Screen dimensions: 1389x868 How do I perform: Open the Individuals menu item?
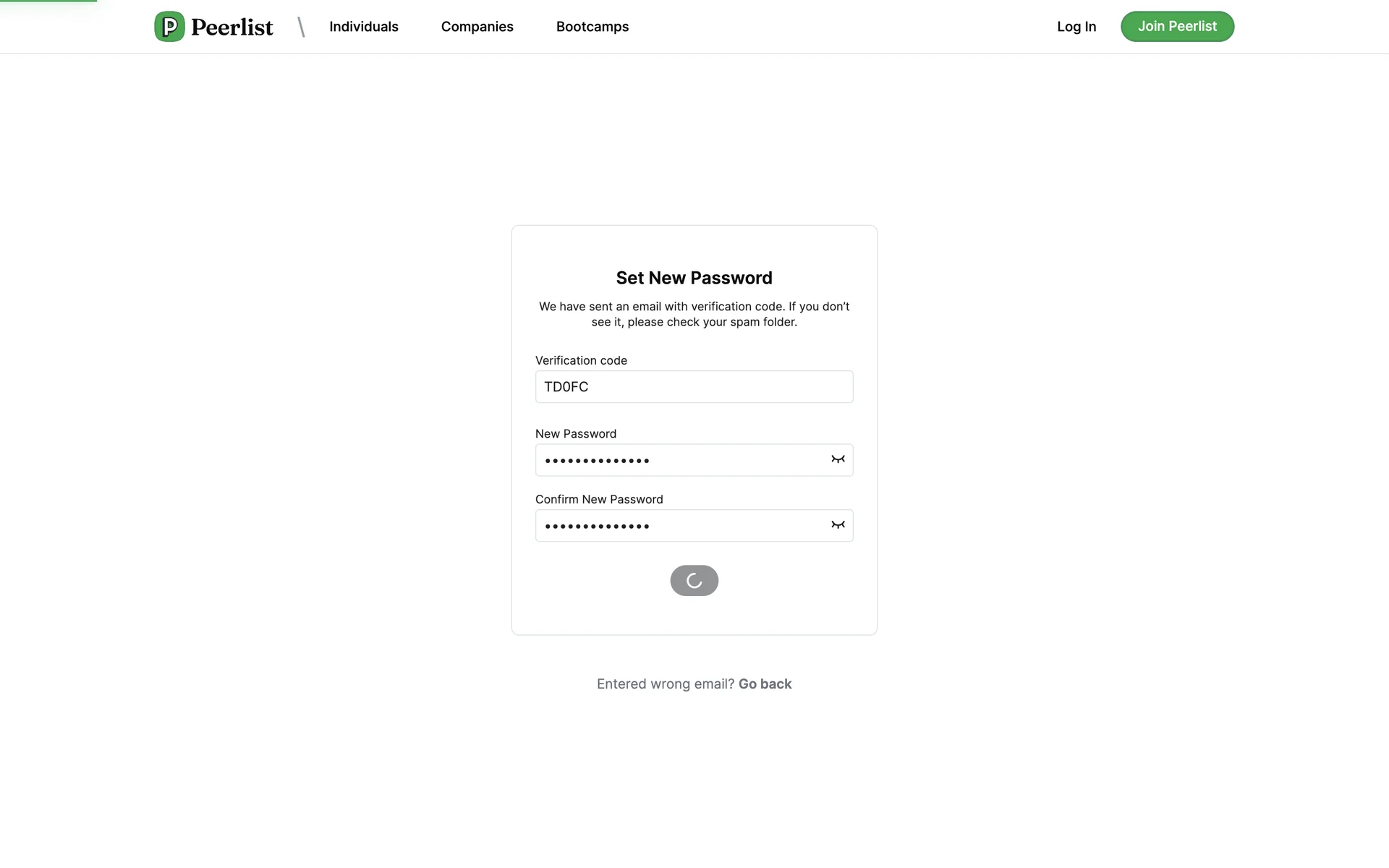tap(363, 27)
